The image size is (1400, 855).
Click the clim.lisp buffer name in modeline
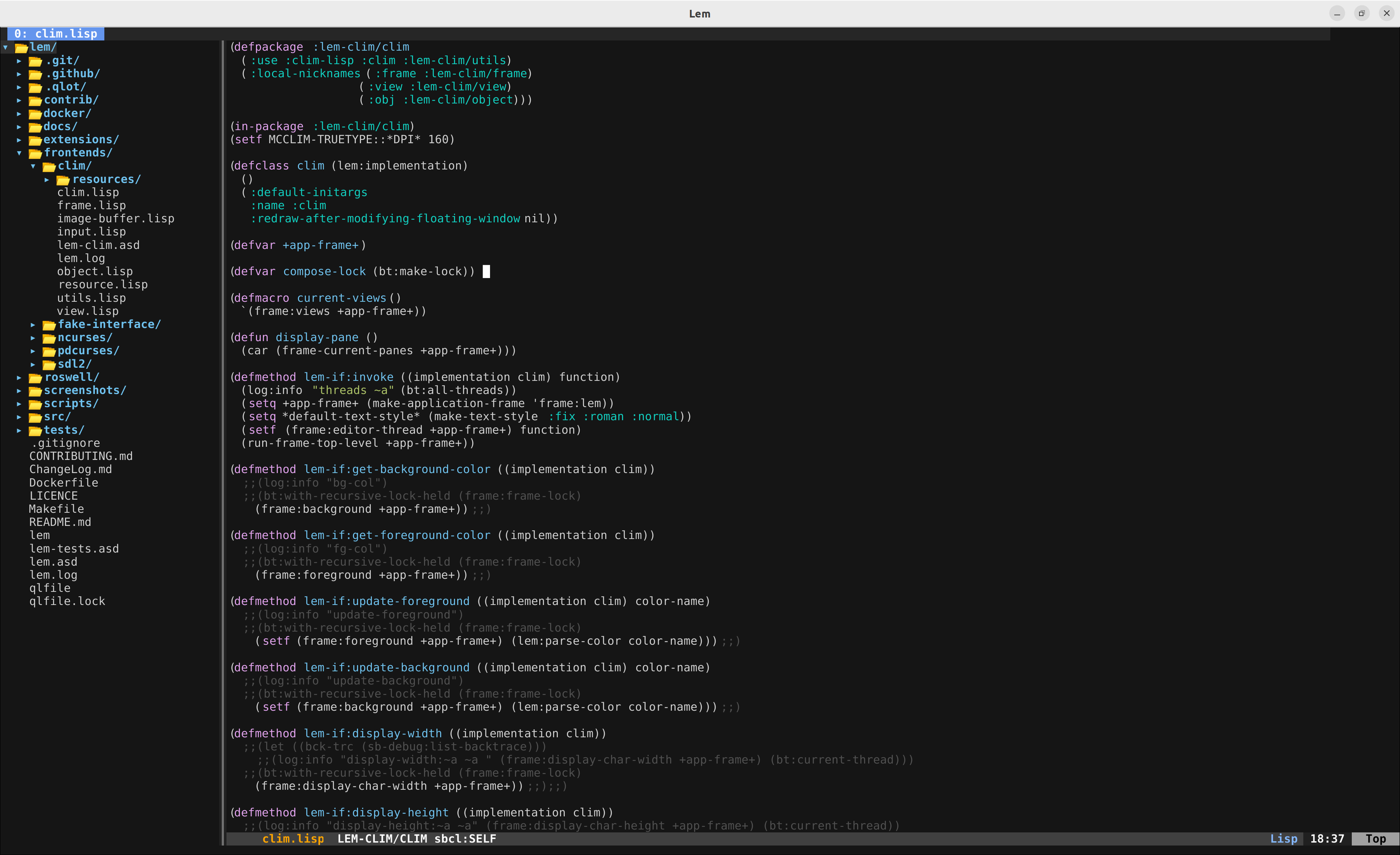pos(293,839)
